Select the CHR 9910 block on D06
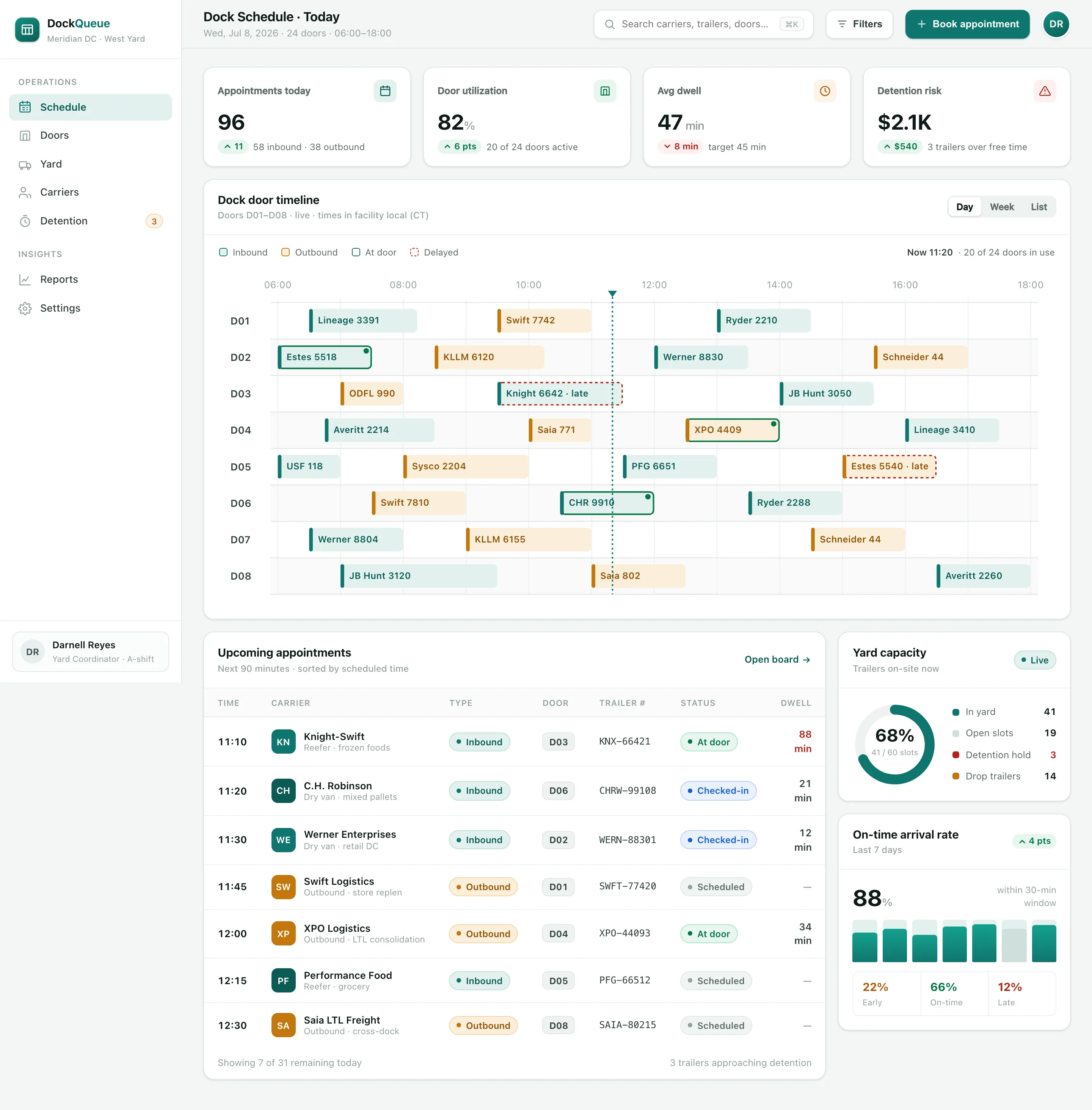This screenshot has height=1110, width=1092. coord(607,503)
